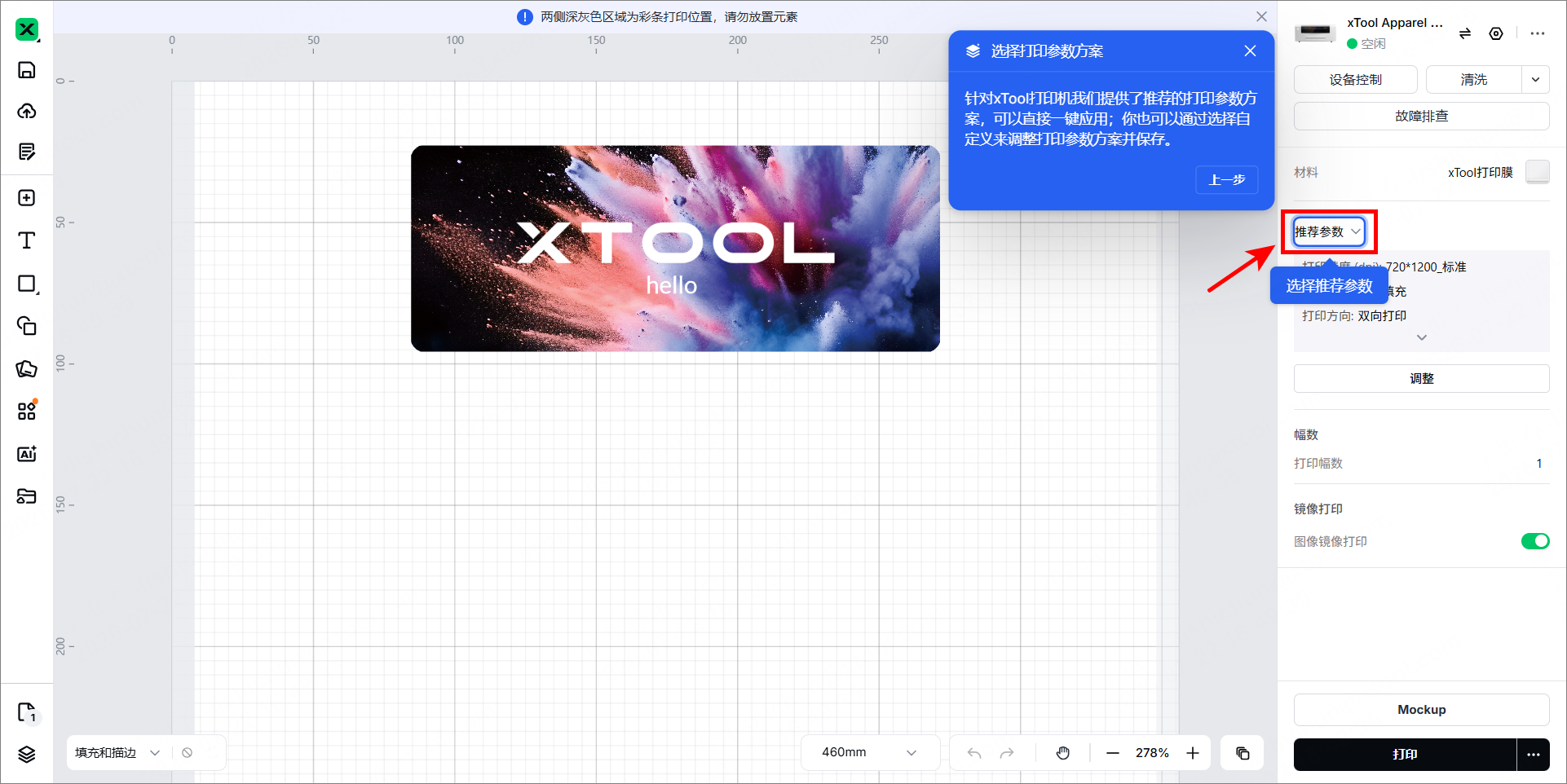Screen dimensions: 1567x784
Task: Click the 打印幅数 value field
Action: pyautogui.click(x=1539, y=464)
